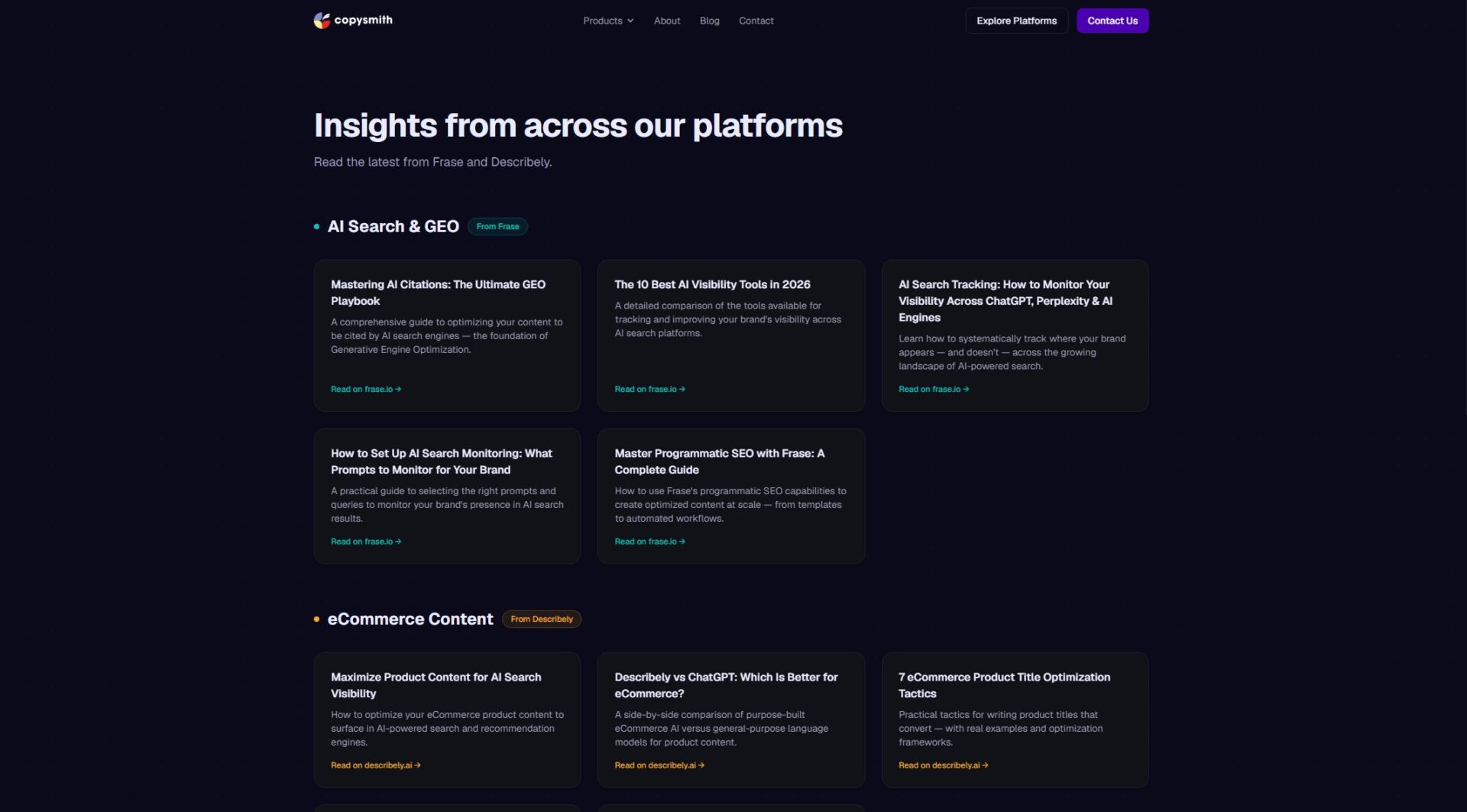1467x812 pixels.
Task: Open Master Programmatic SEO with Frase guide
Action: [x=719, y=461]
